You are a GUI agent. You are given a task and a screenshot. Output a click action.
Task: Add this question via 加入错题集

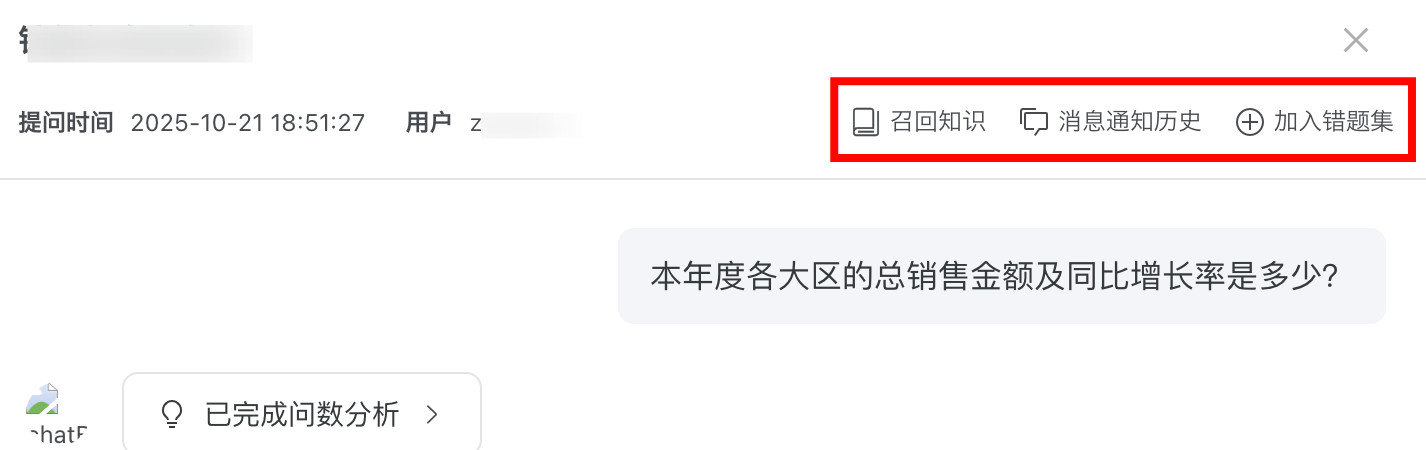point(1316,123)
